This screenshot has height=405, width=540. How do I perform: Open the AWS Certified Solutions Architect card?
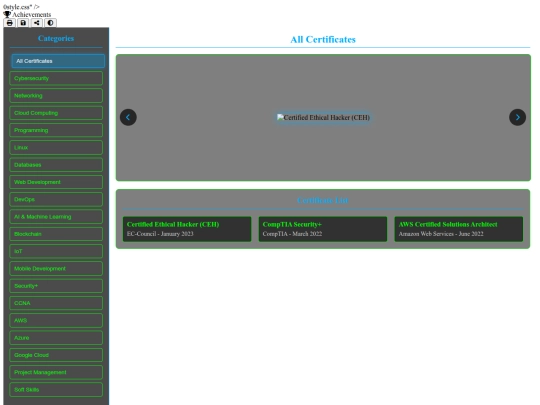(x=459, y=229)
